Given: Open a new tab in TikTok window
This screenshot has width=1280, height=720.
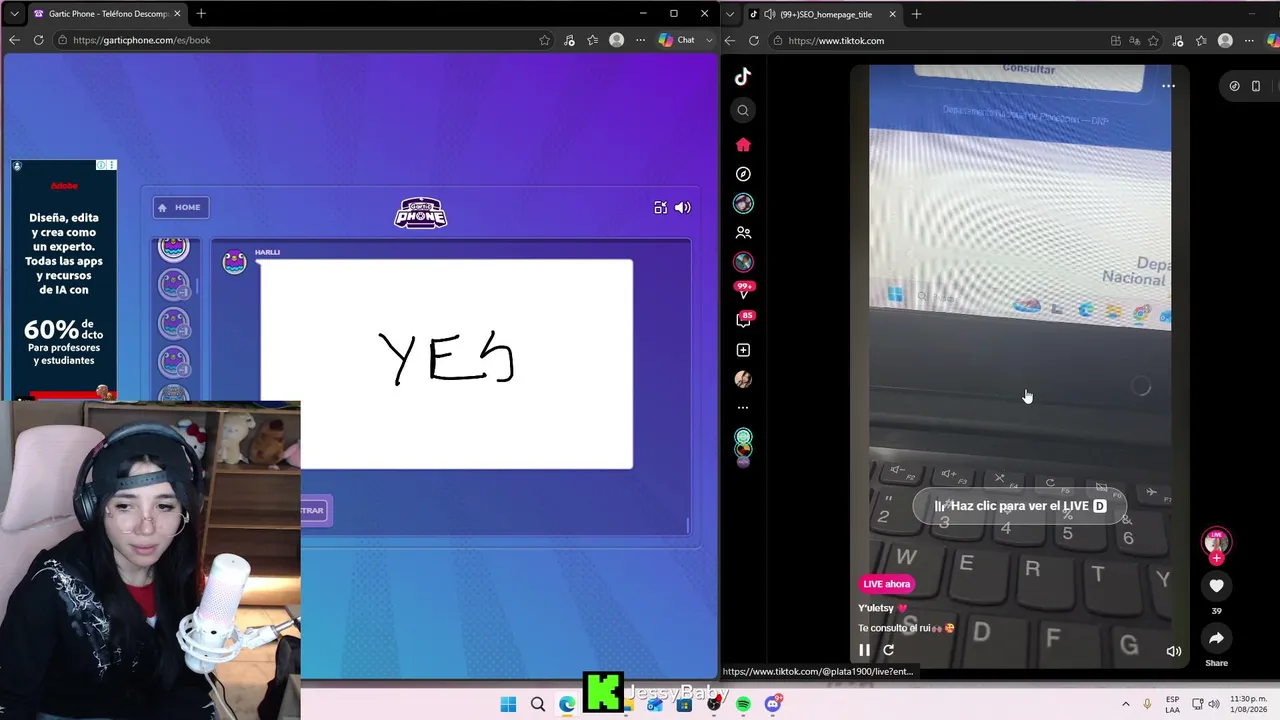Looking at the screenshot, I should coord(916,14).
